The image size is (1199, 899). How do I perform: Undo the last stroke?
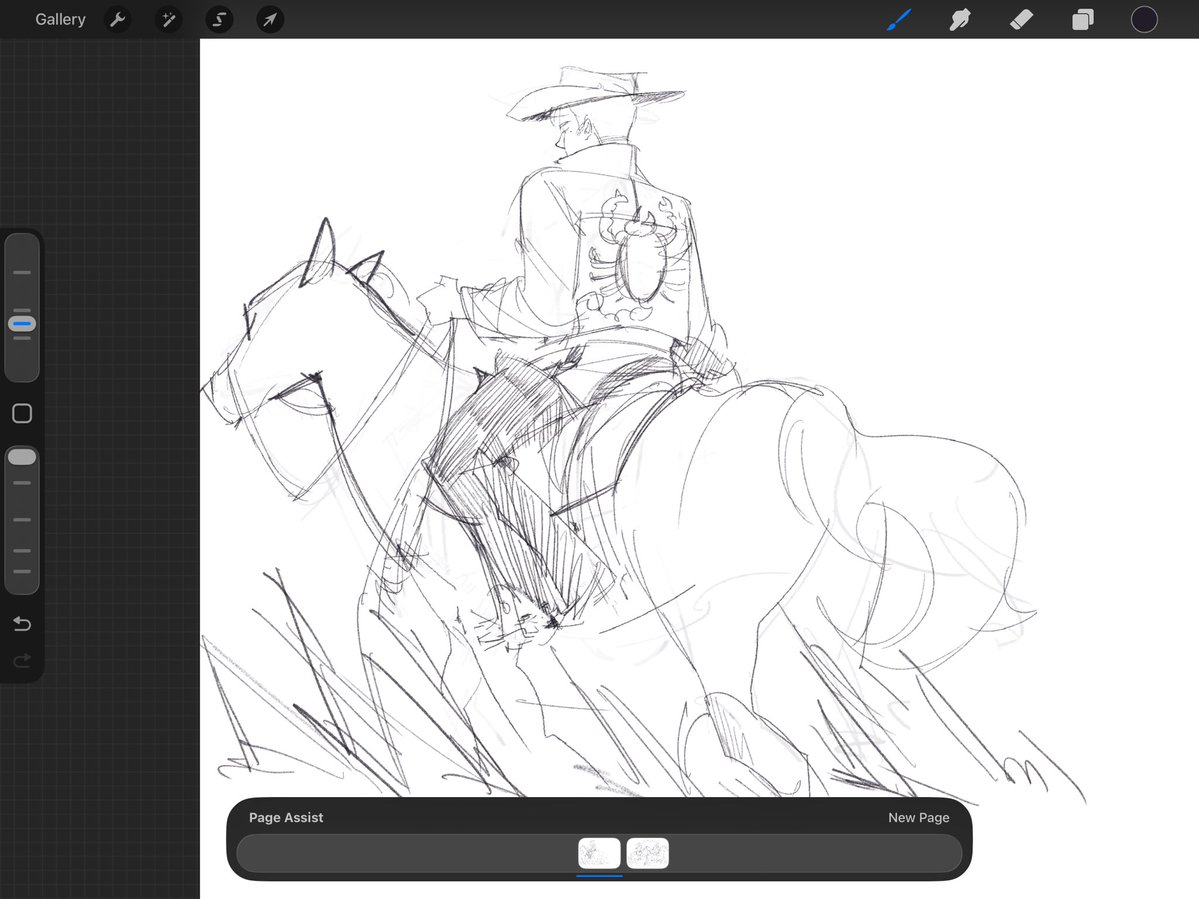coord(22,624)
